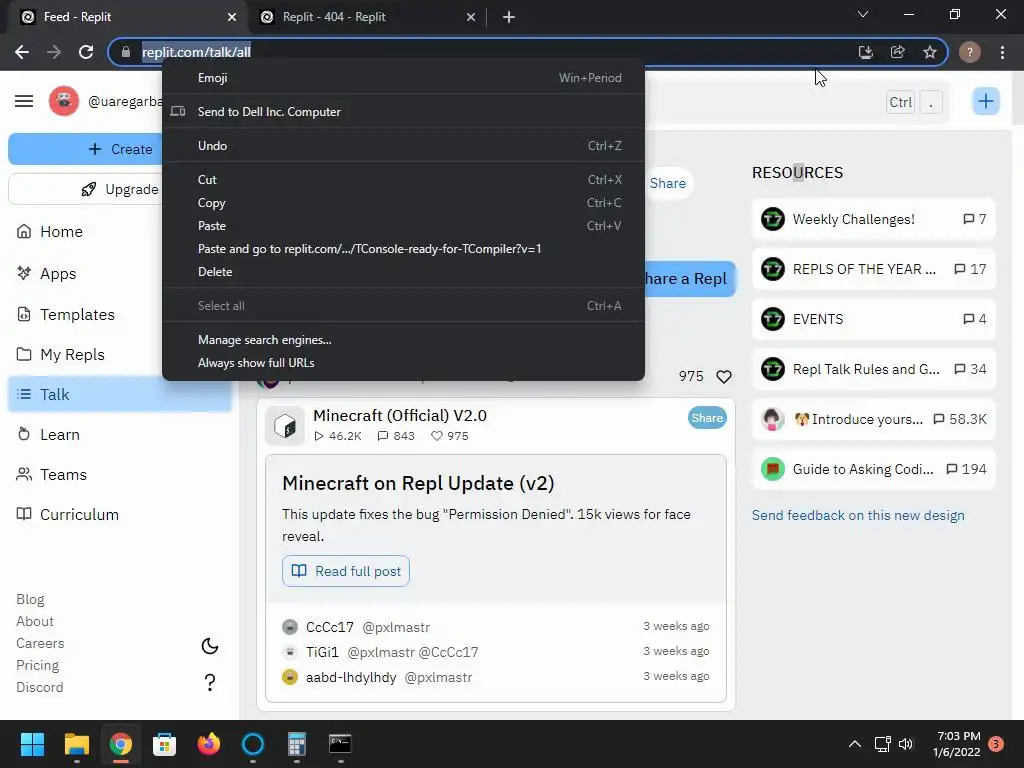Reload the page
Screen dimensions: 1024x768
(86, 52)
